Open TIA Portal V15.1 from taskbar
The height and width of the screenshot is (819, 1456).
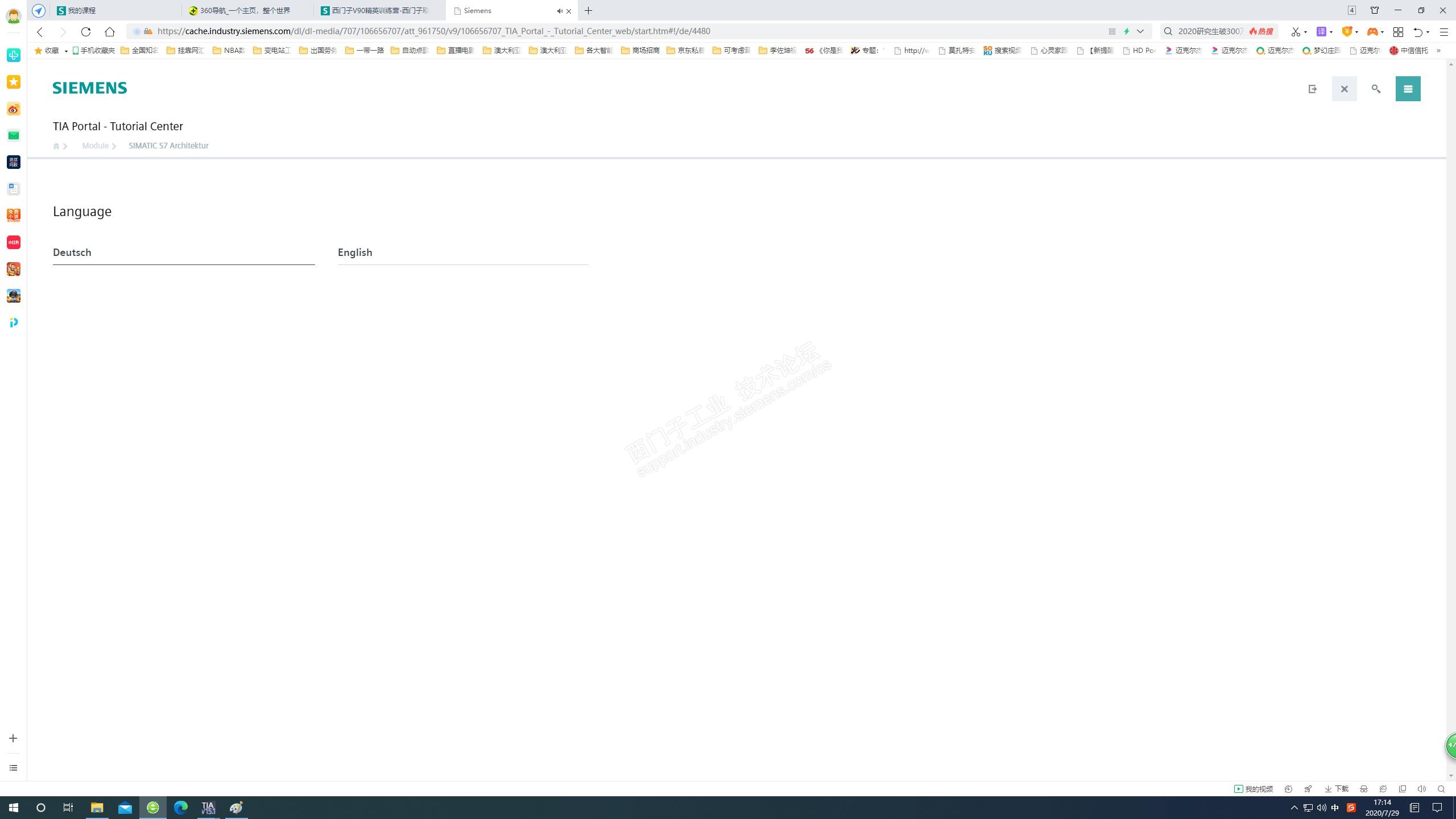coord(208,808)
